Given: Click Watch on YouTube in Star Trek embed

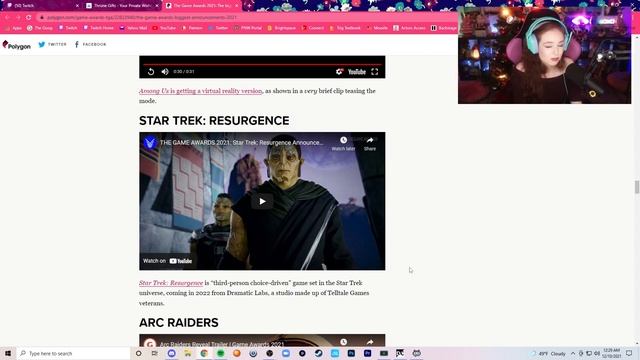Looking at the screenshot, I should coord(167,261).
